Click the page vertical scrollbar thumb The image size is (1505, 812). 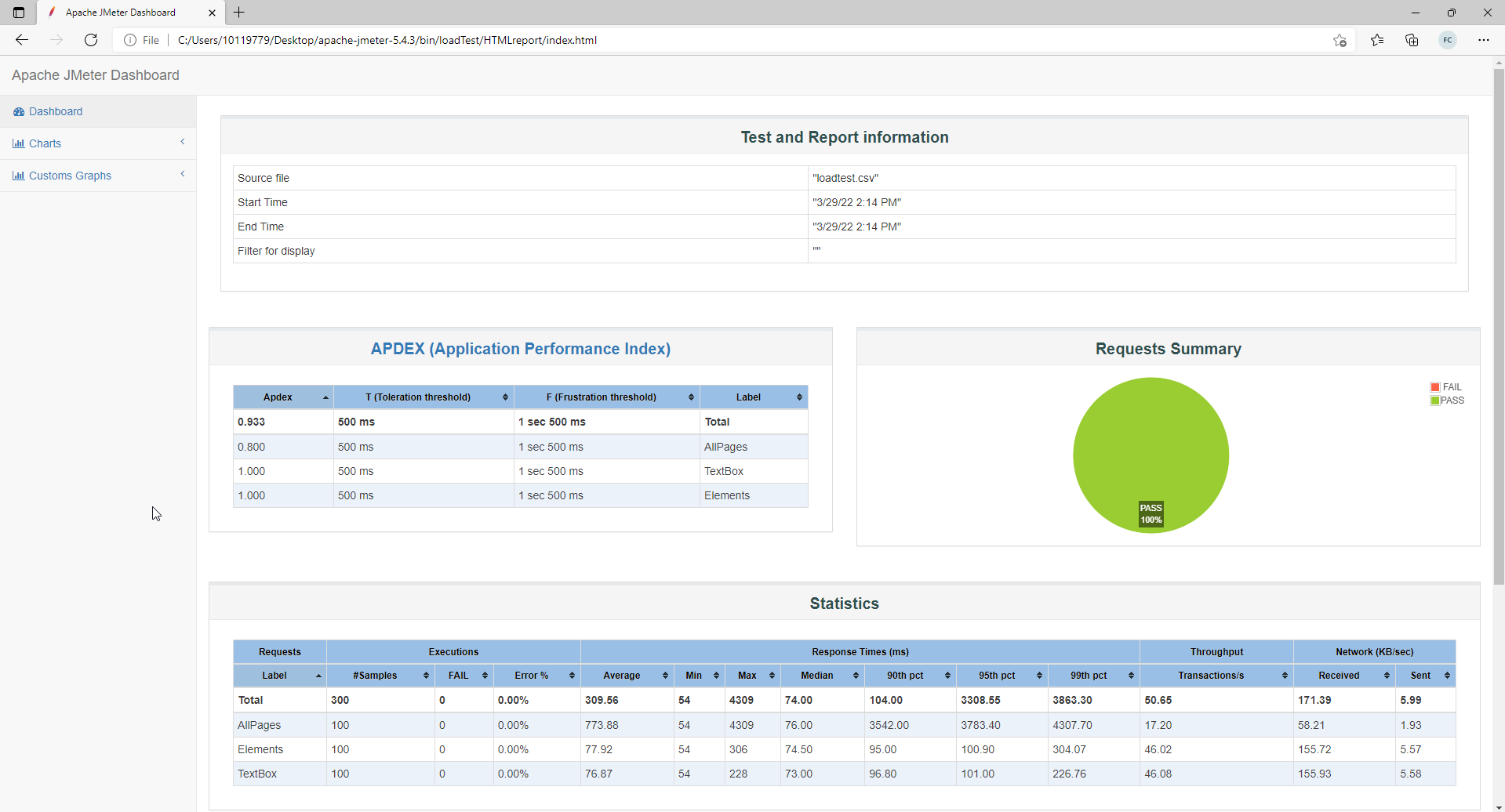point(1499,327)
